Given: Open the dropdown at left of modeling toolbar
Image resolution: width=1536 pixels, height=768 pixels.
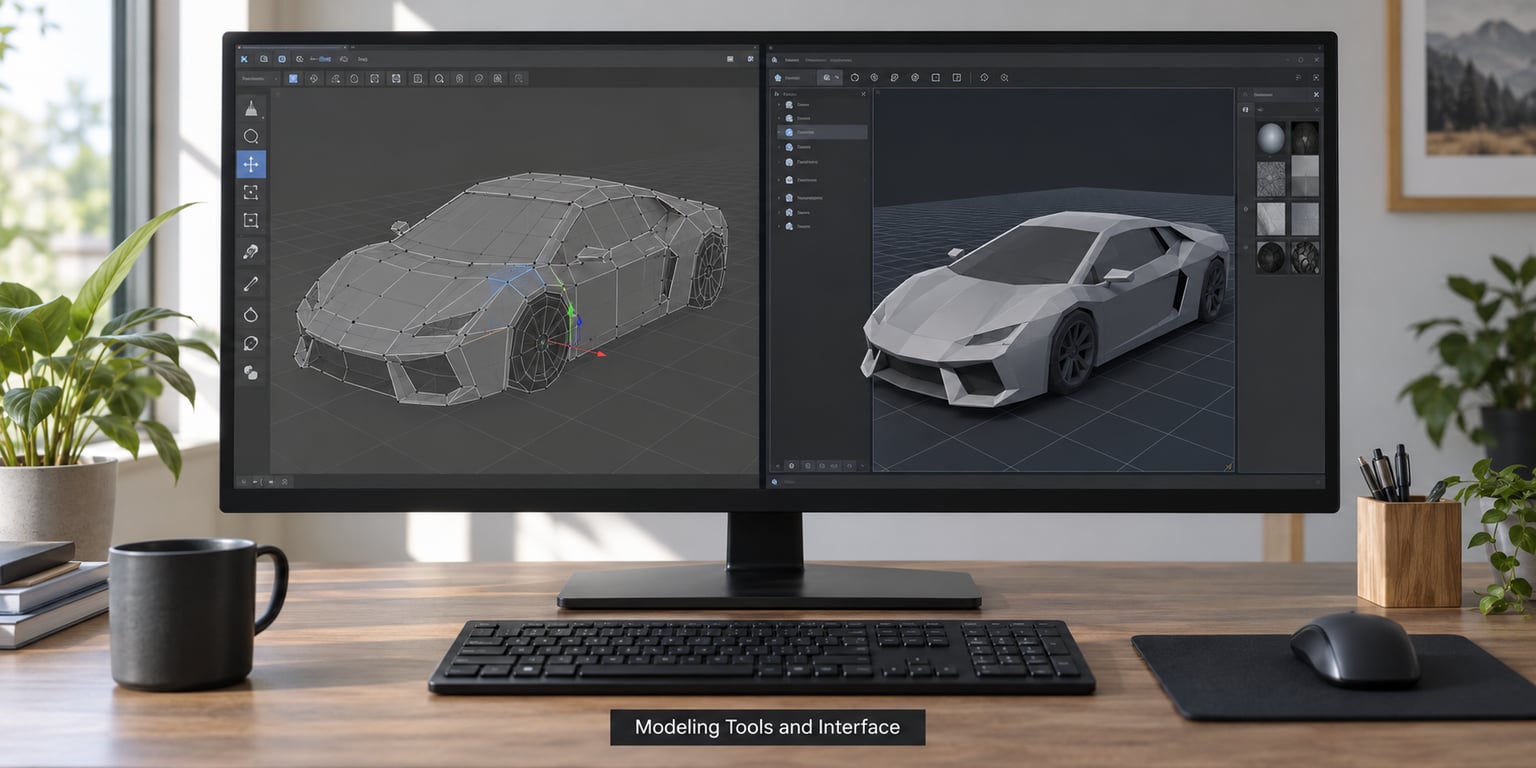Looking at the screenshot, I should point(259,78).
